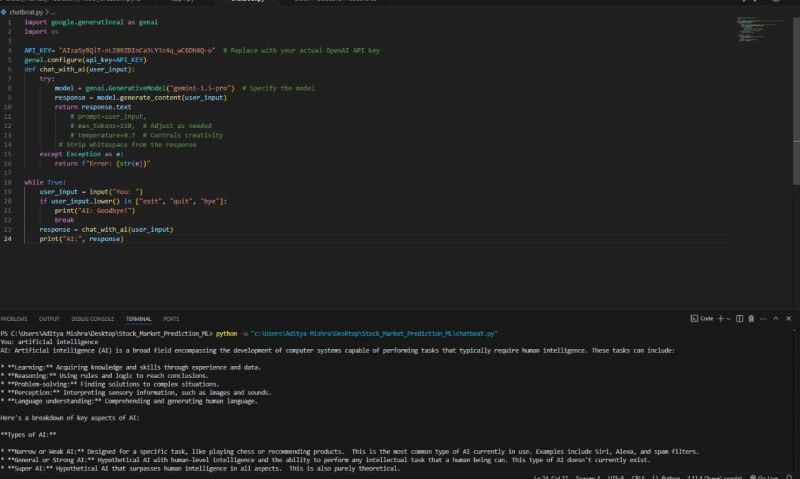Close the terminal panel

[787, 318]
